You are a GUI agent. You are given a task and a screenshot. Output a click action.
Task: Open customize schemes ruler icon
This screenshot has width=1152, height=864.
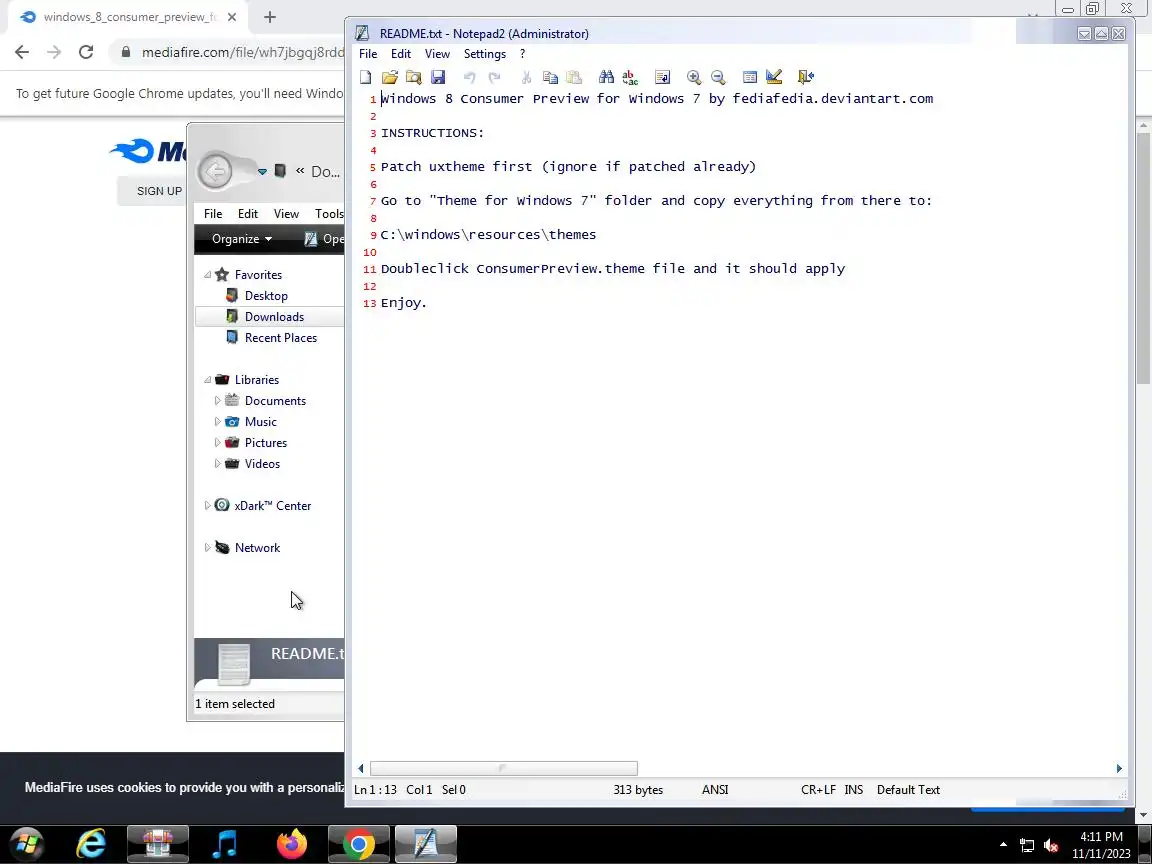tap(774, 76)
